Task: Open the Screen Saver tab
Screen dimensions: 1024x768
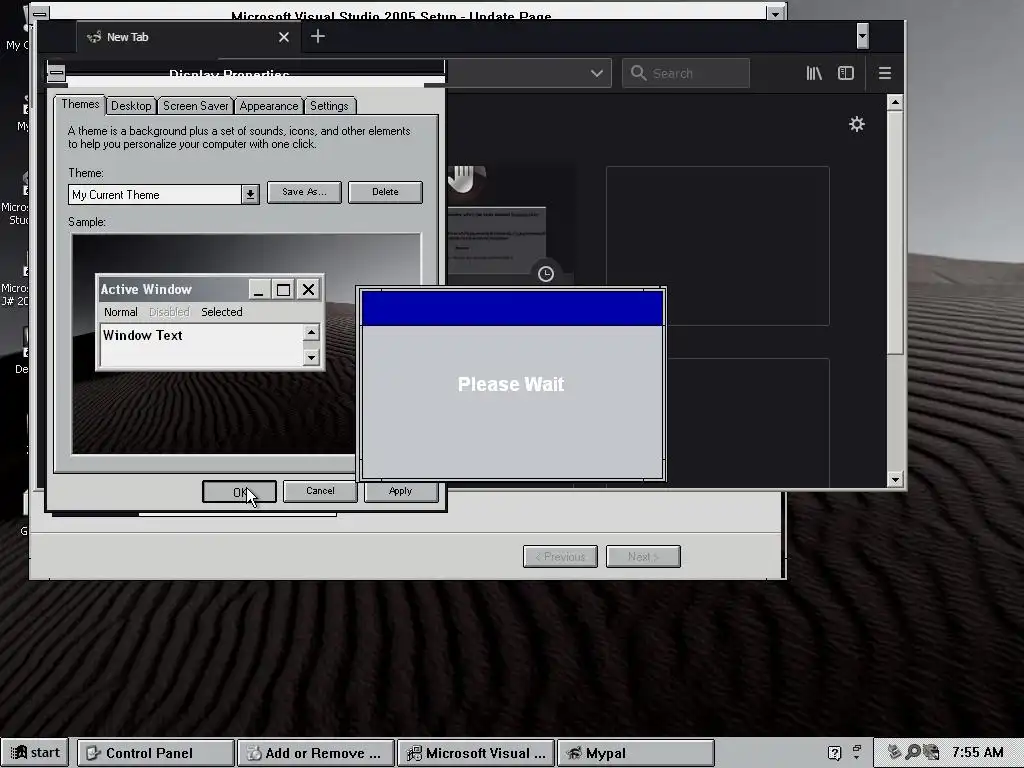Action: 195,106
